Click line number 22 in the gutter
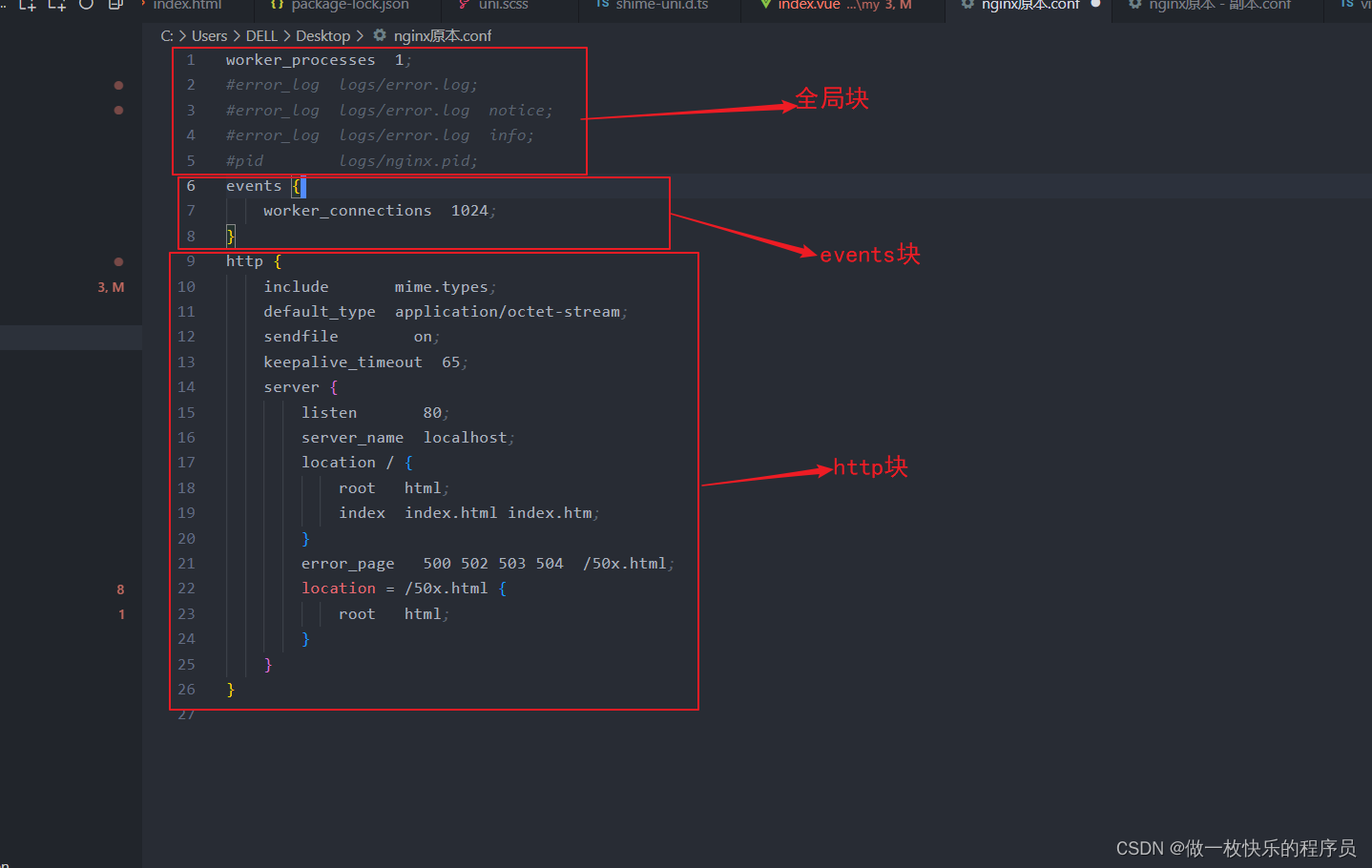The image size is (1372, 868). pyautogui.click(x=186, y=589)
